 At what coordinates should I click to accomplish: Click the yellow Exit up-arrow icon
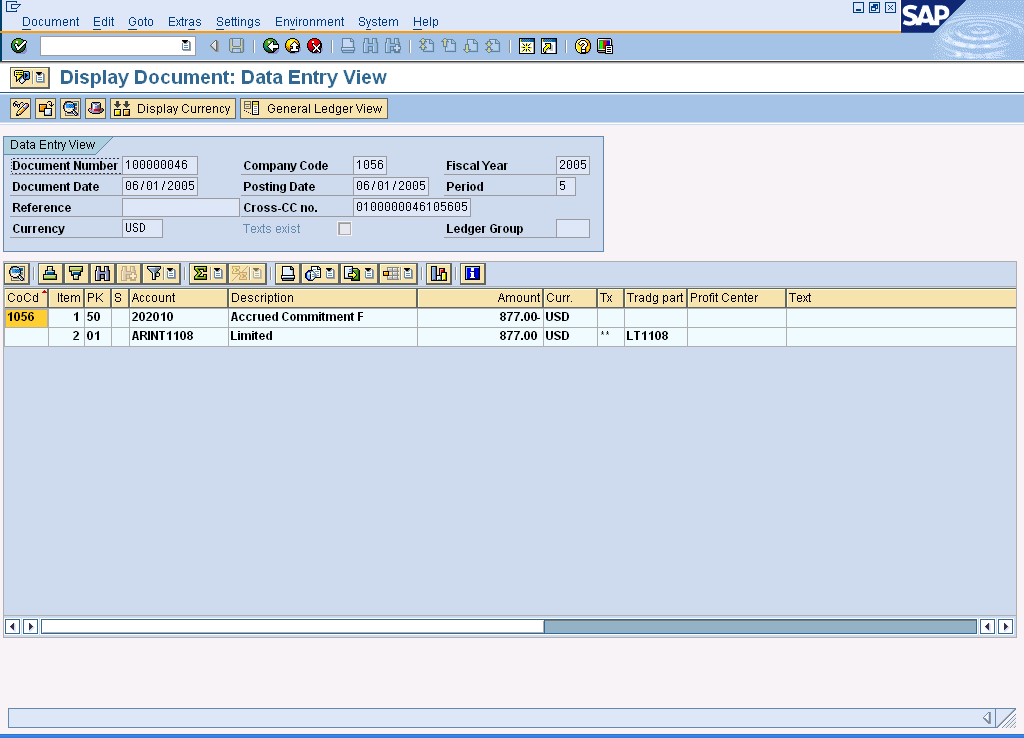(x=293, y=46)
